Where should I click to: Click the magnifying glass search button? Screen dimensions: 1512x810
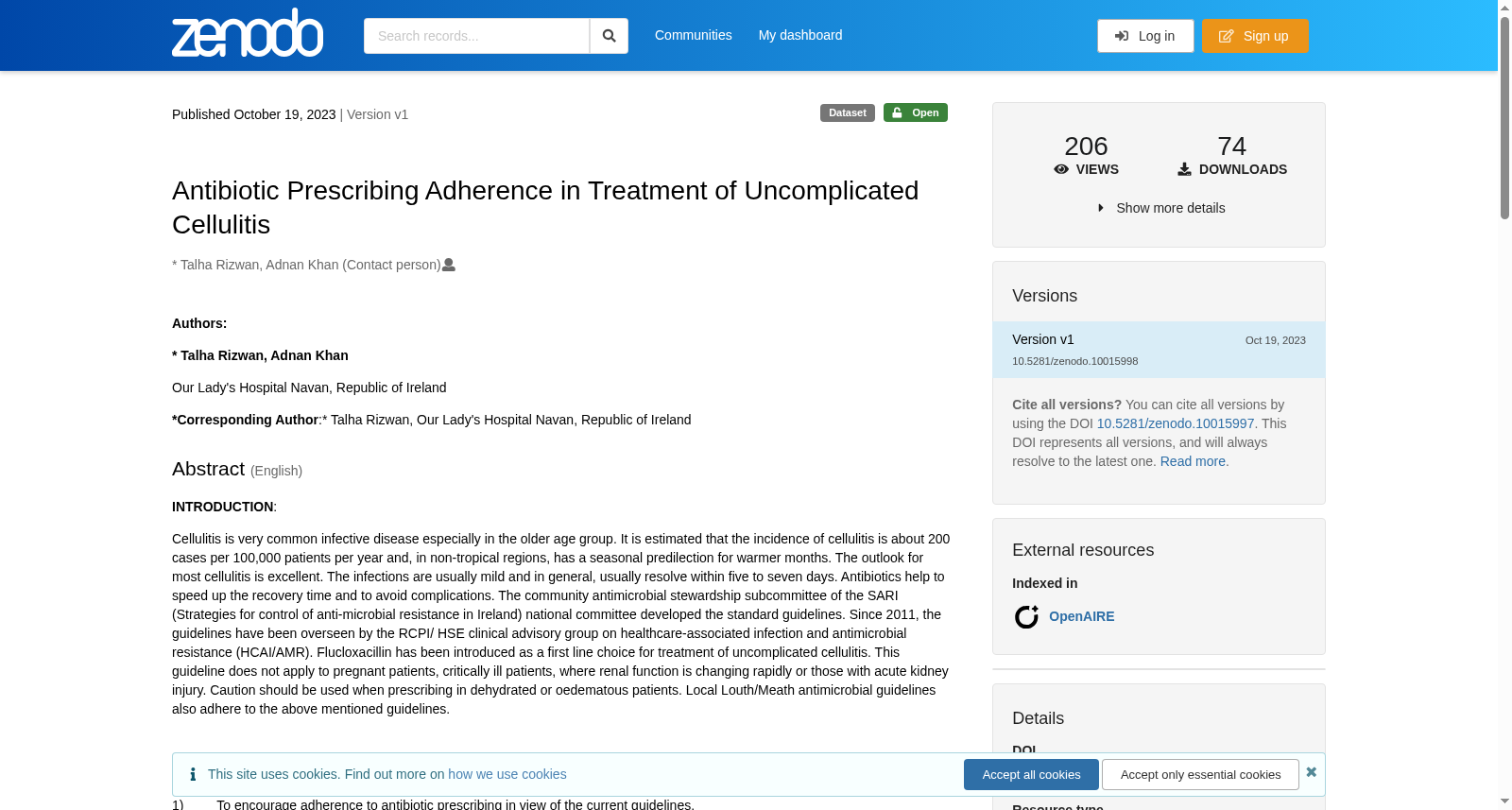click(609, 36)
